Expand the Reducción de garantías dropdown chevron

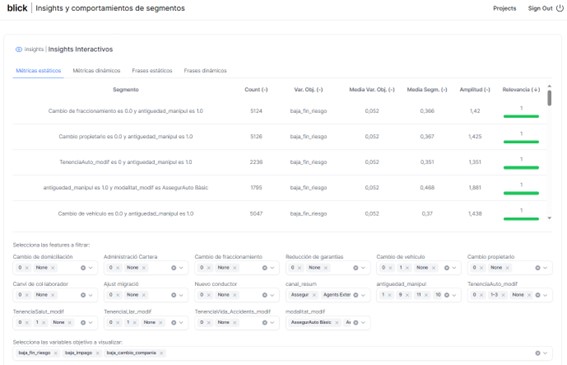coord(363,268)
